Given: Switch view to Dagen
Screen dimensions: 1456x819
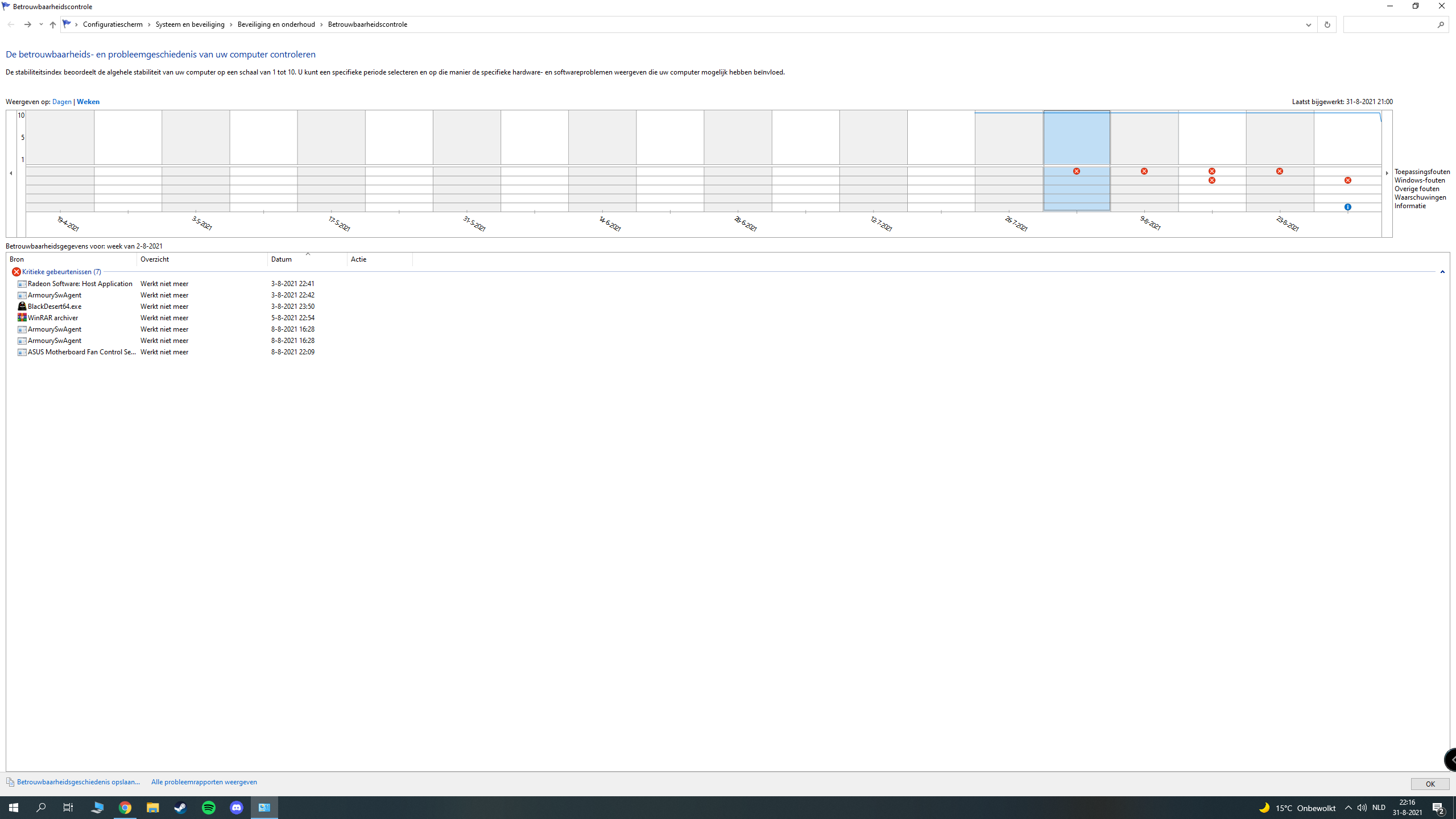Looking at the screenshot, I should pos(61,102).
